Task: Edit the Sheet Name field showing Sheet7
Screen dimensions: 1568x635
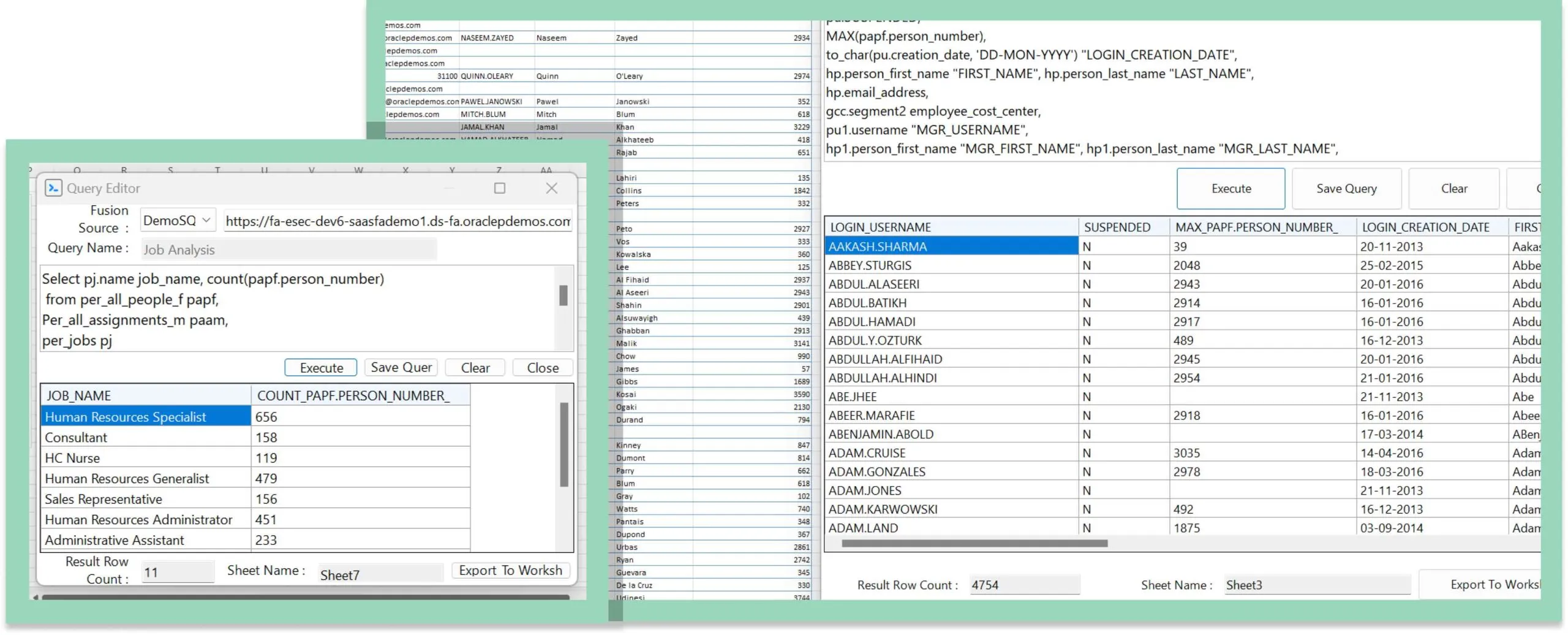Action: point(380,574)
